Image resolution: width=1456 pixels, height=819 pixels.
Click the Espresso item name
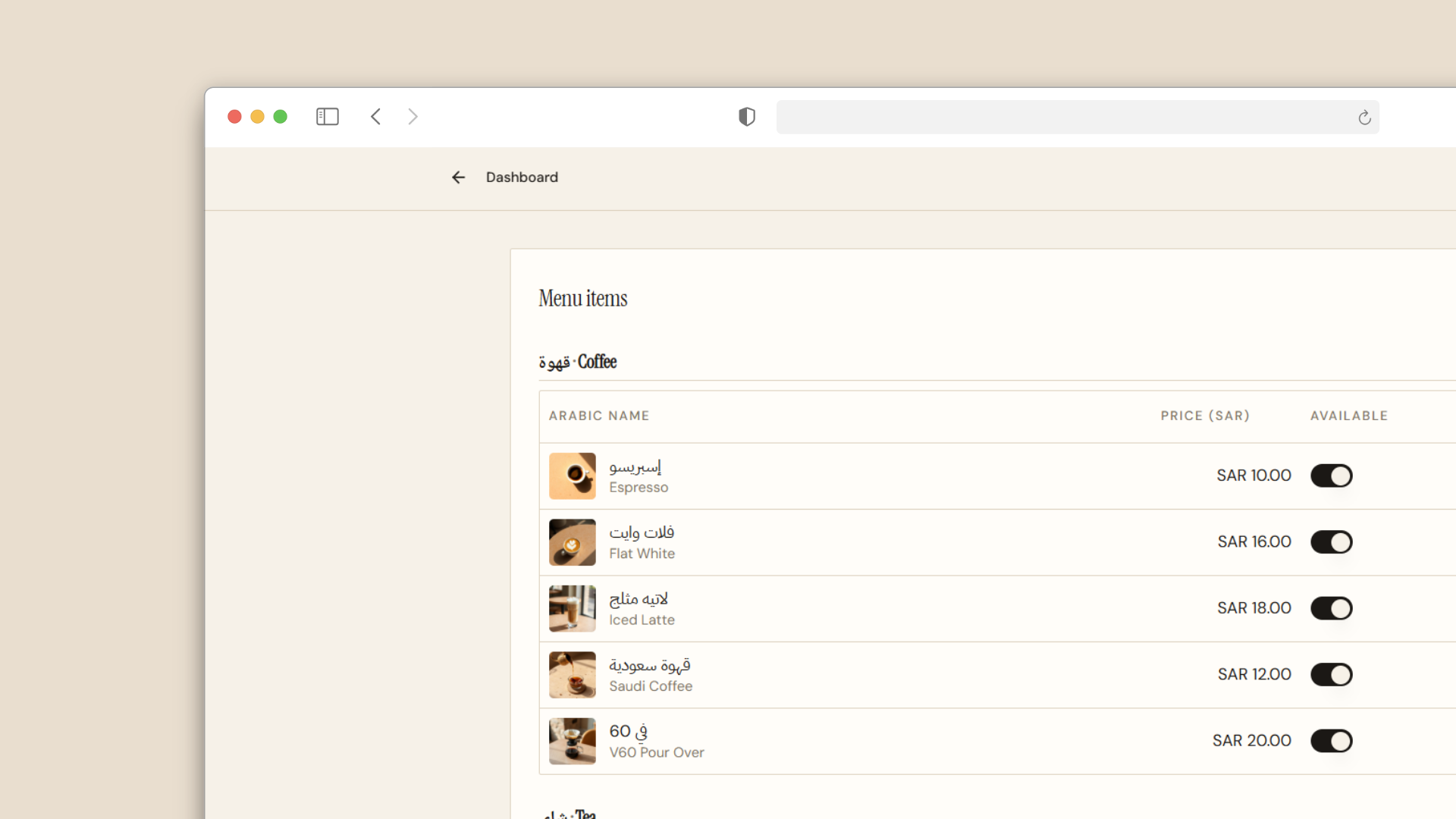point(639,488)
